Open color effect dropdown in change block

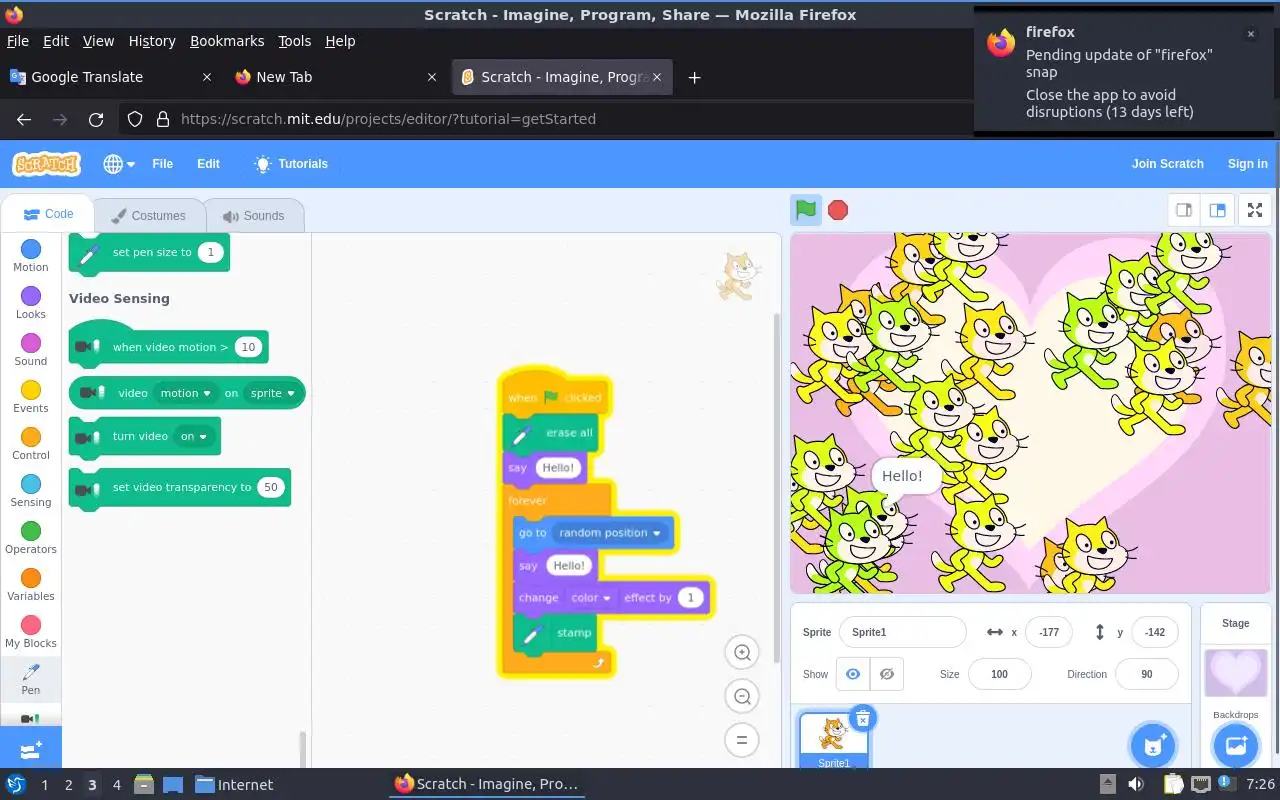click(591, 598)
